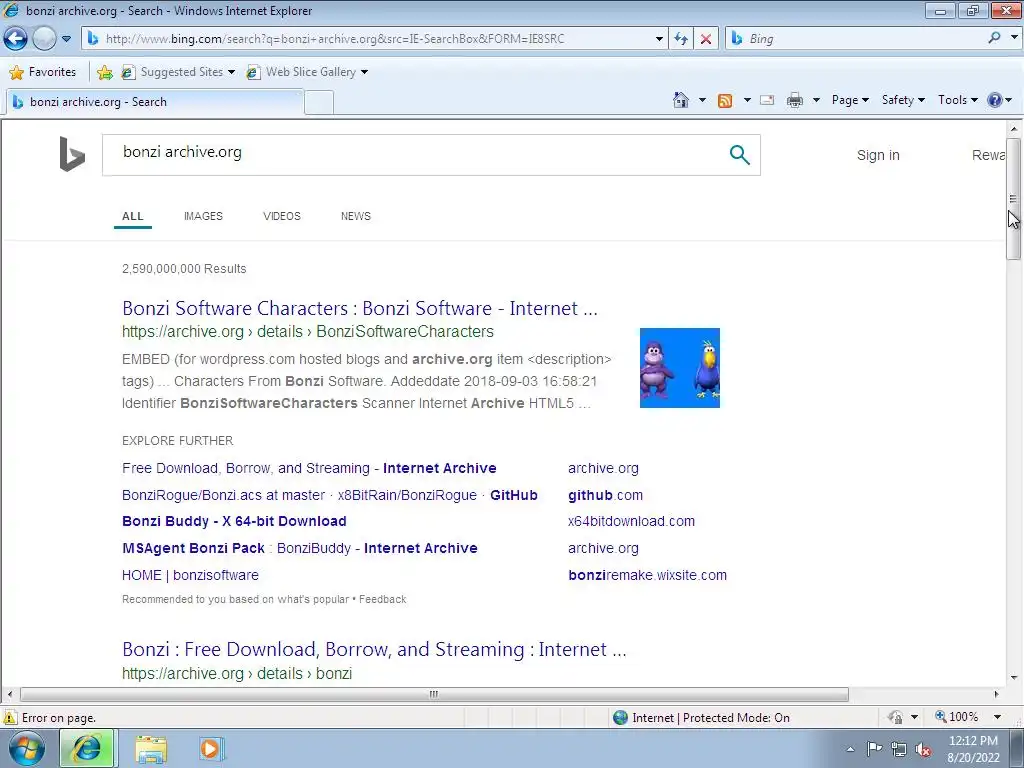Open Bonzi Buddy - X 64-bit Download link
Viewport: 1024px width, 768px height.
(234, 521)
